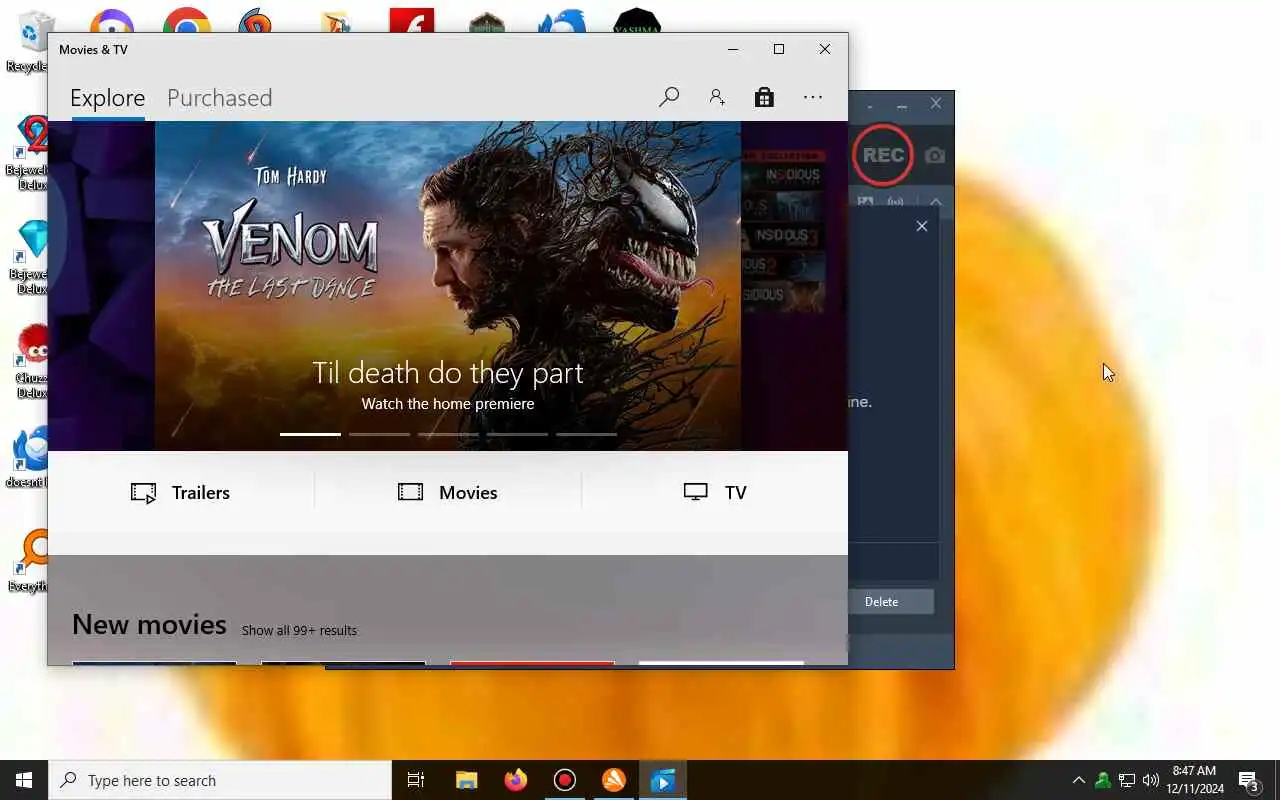Open the Trailers category

tap(181, 492)
